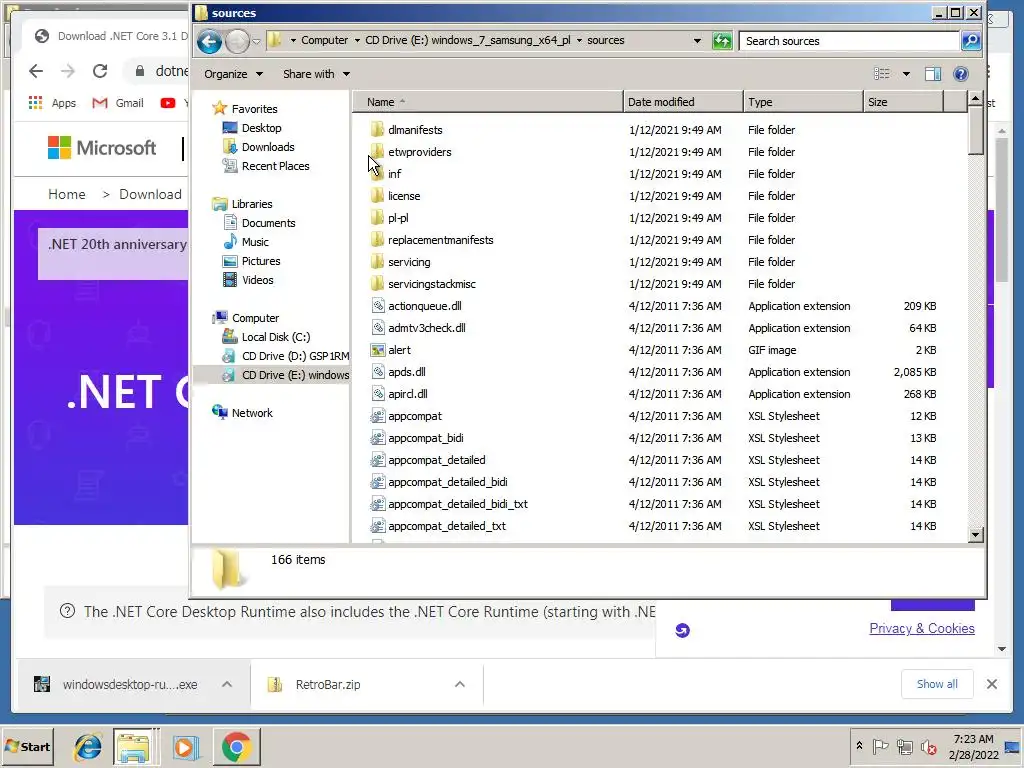
Task: Close the Chrome downloads bar
Action: coord(991,684)
